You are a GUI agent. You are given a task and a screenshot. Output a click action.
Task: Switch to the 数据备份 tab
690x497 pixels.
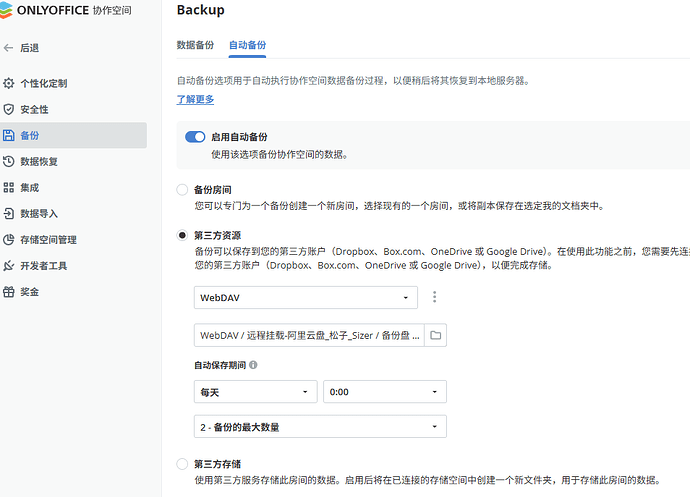pos(195,45)
